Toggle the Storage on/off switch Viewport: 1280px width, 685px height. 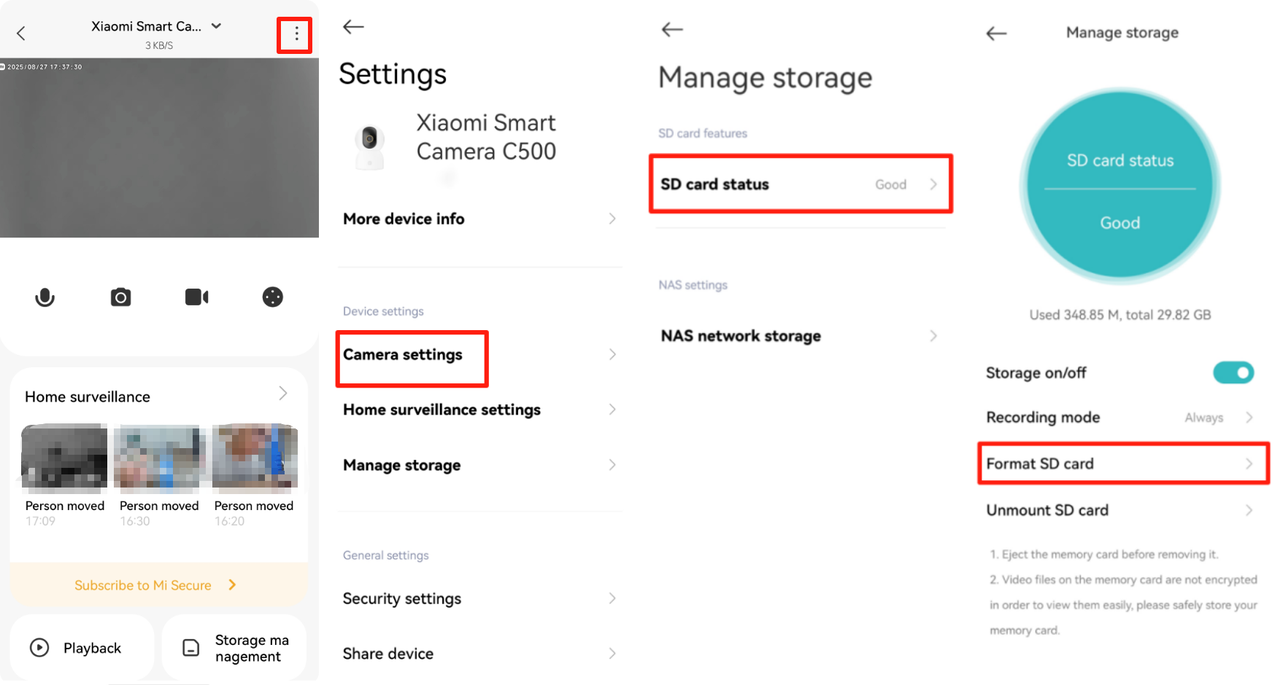(1233, 373)
